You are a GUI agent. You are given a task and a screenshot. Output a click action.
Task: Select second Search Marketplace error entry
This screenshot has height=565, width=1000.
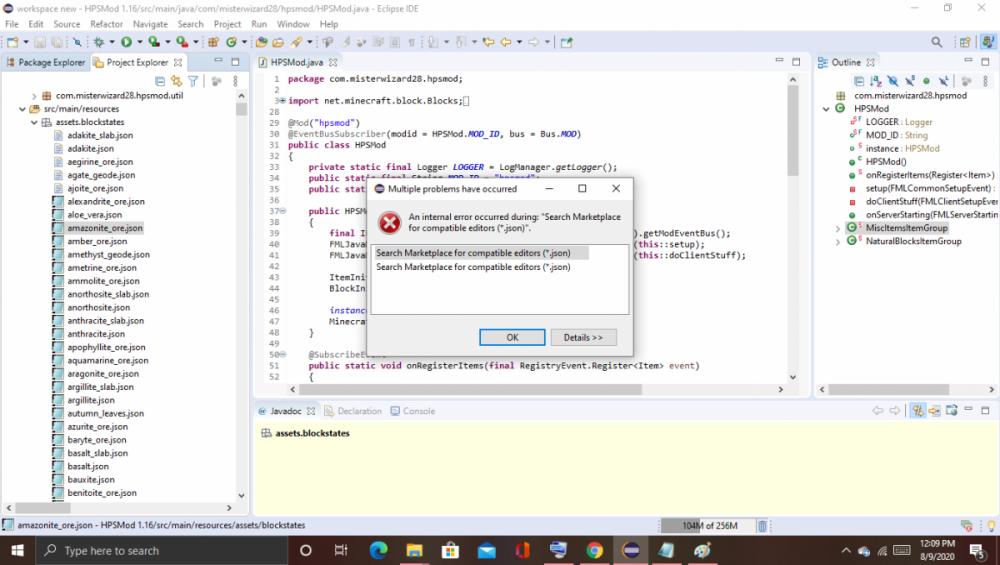(x=473, y=267)
